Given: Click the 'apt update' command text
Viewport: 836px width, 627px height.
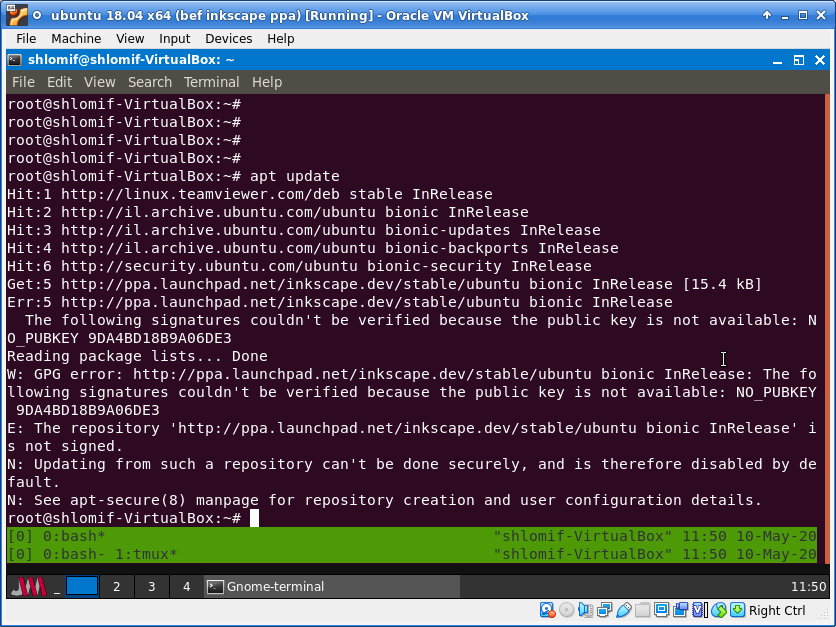Looking at the screenshot, I should point(294,176).
